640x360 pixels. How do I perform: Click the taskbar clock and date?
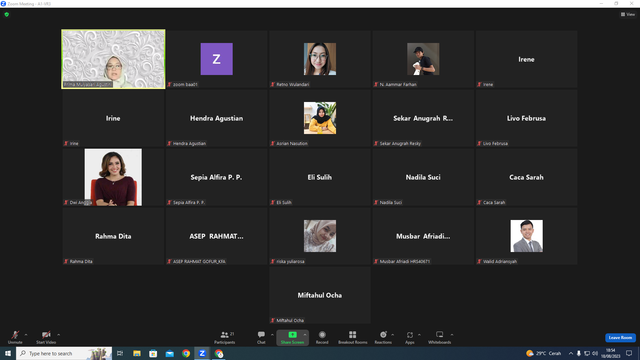[x=611, y=353]
